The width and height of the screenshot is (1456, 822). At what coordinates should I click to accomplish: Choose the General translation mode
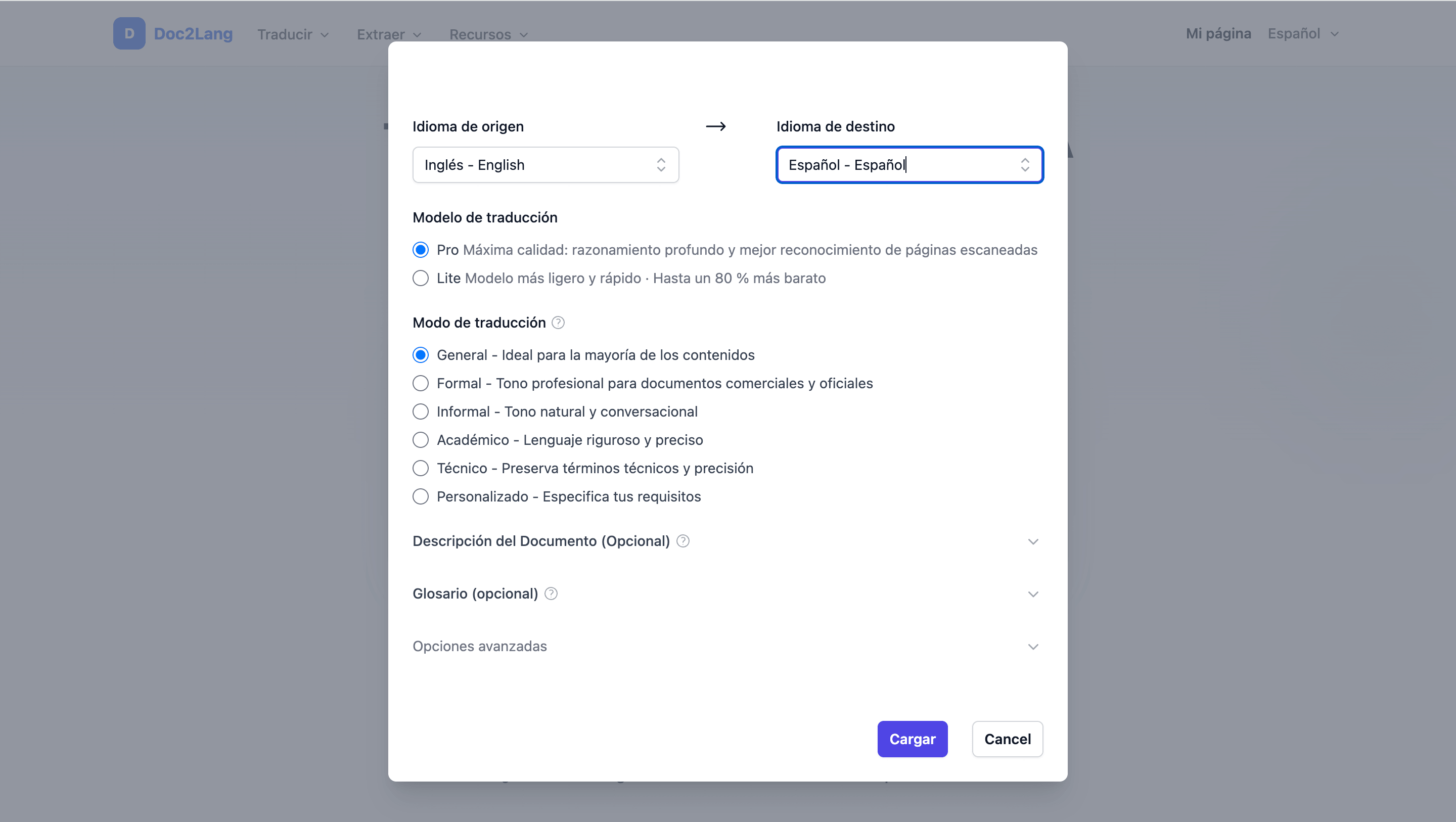[x=421, y=355]
